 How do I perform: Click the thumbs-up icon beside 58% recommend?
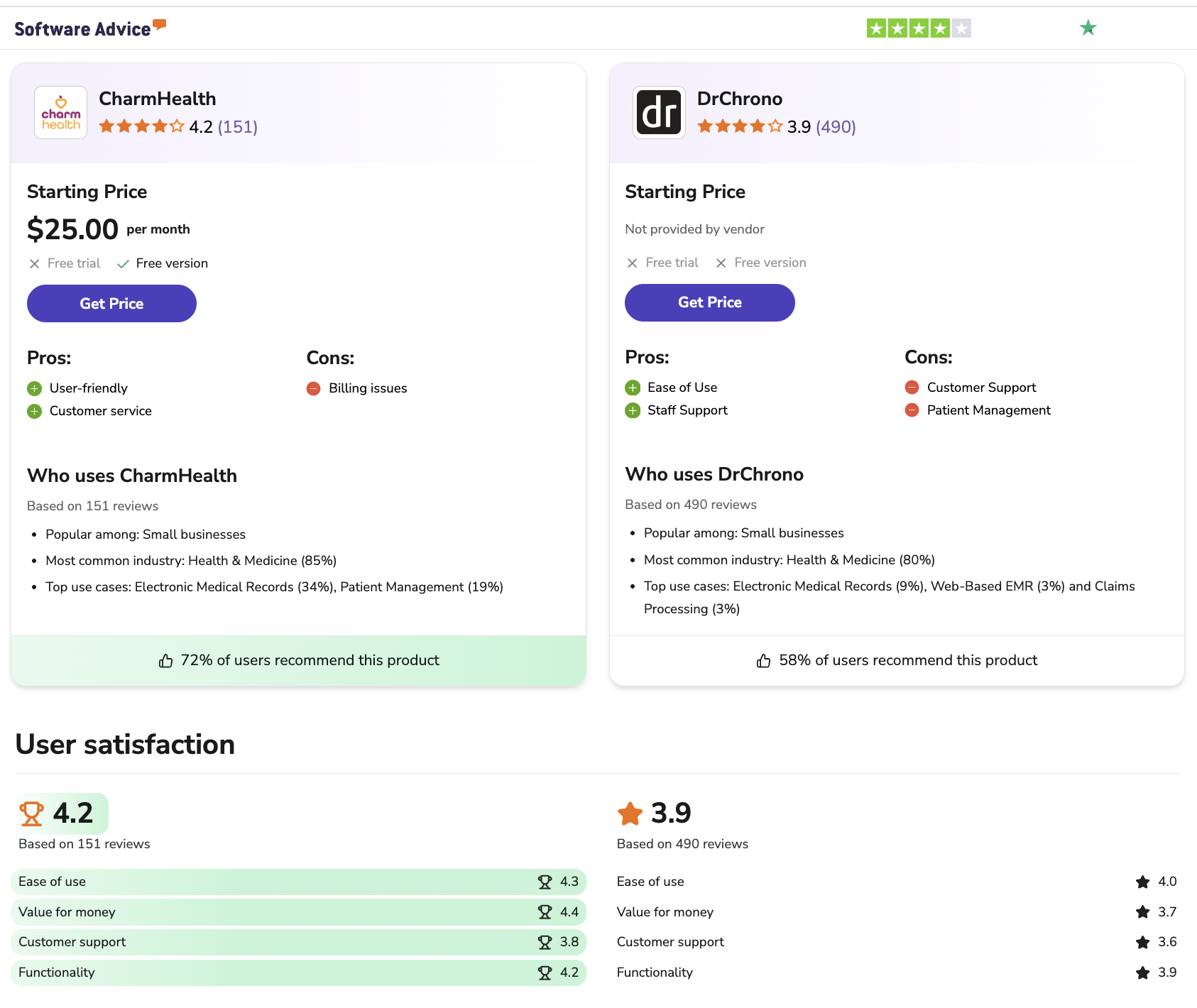(x=764, y=661)
